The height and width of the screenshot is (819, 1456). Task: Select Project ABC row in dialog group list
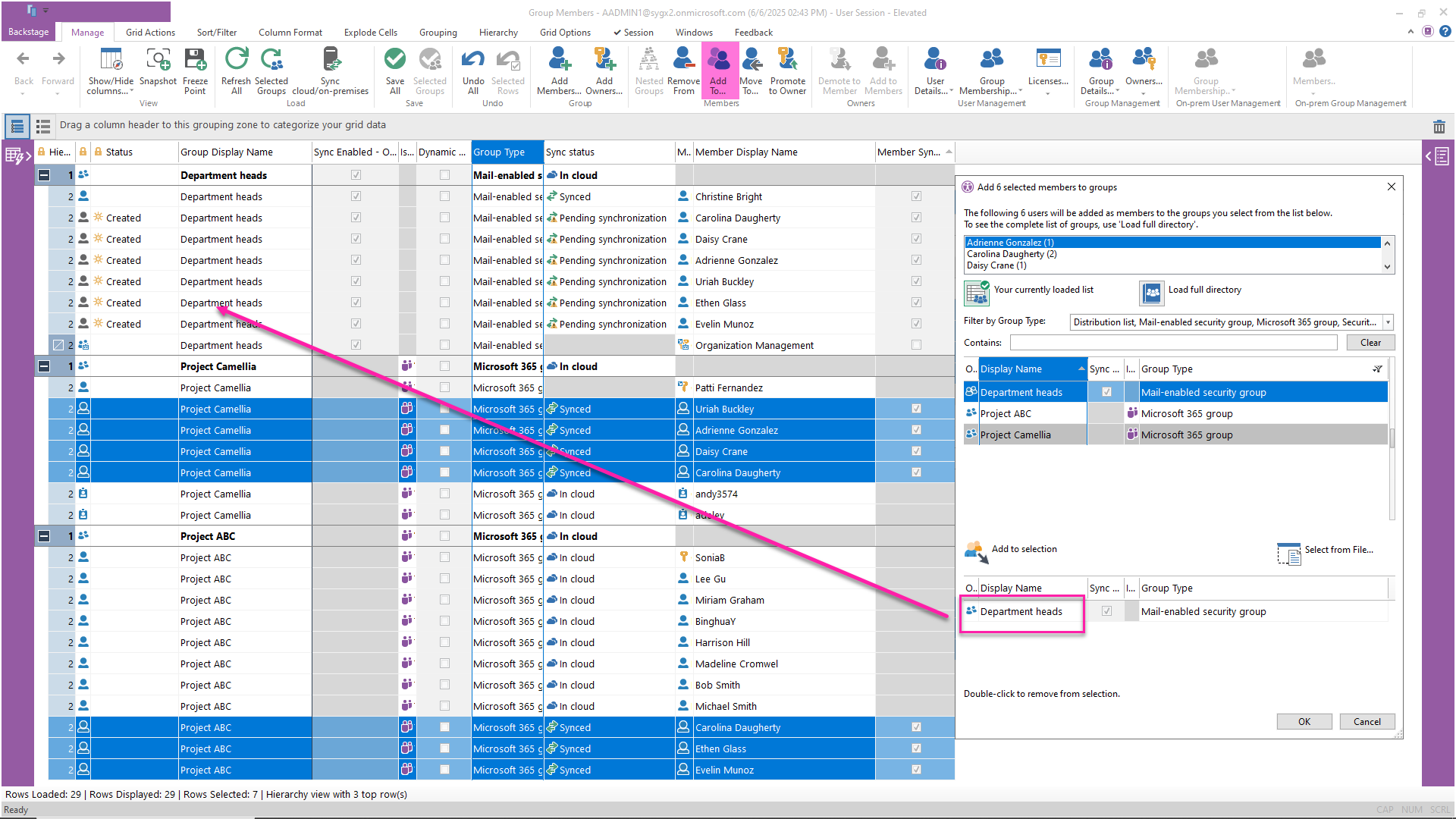pos(1175,413)
